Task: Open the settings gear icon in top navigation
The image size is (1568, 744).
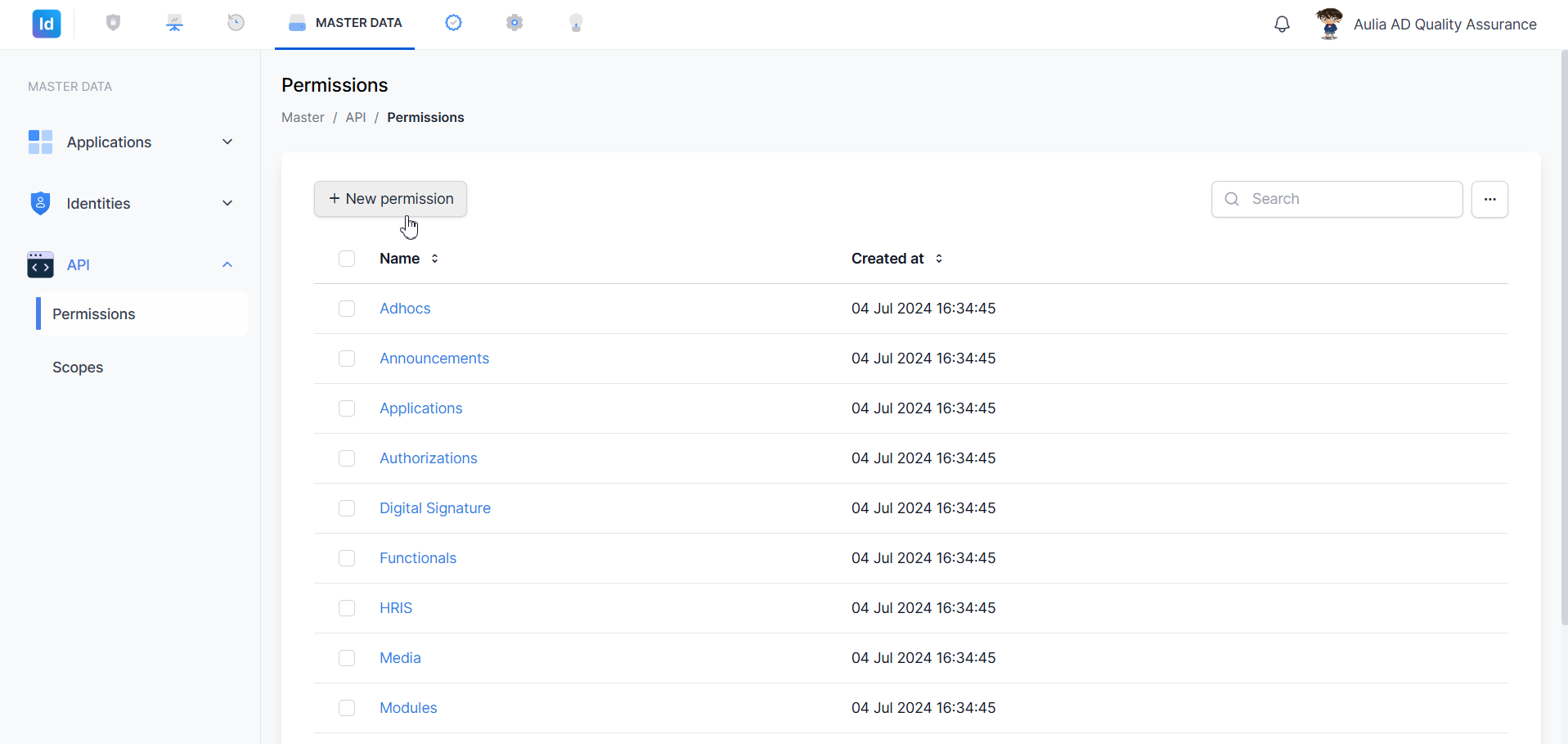Action: pyautogui.click(x=514, y=23)
